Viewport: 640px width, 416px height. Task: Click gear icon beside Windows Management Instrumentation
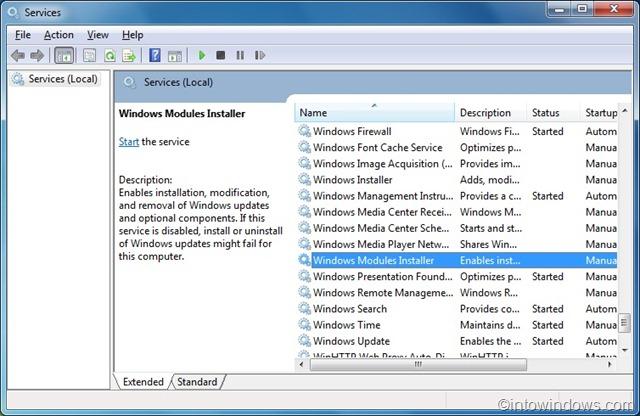pos(304,196)
